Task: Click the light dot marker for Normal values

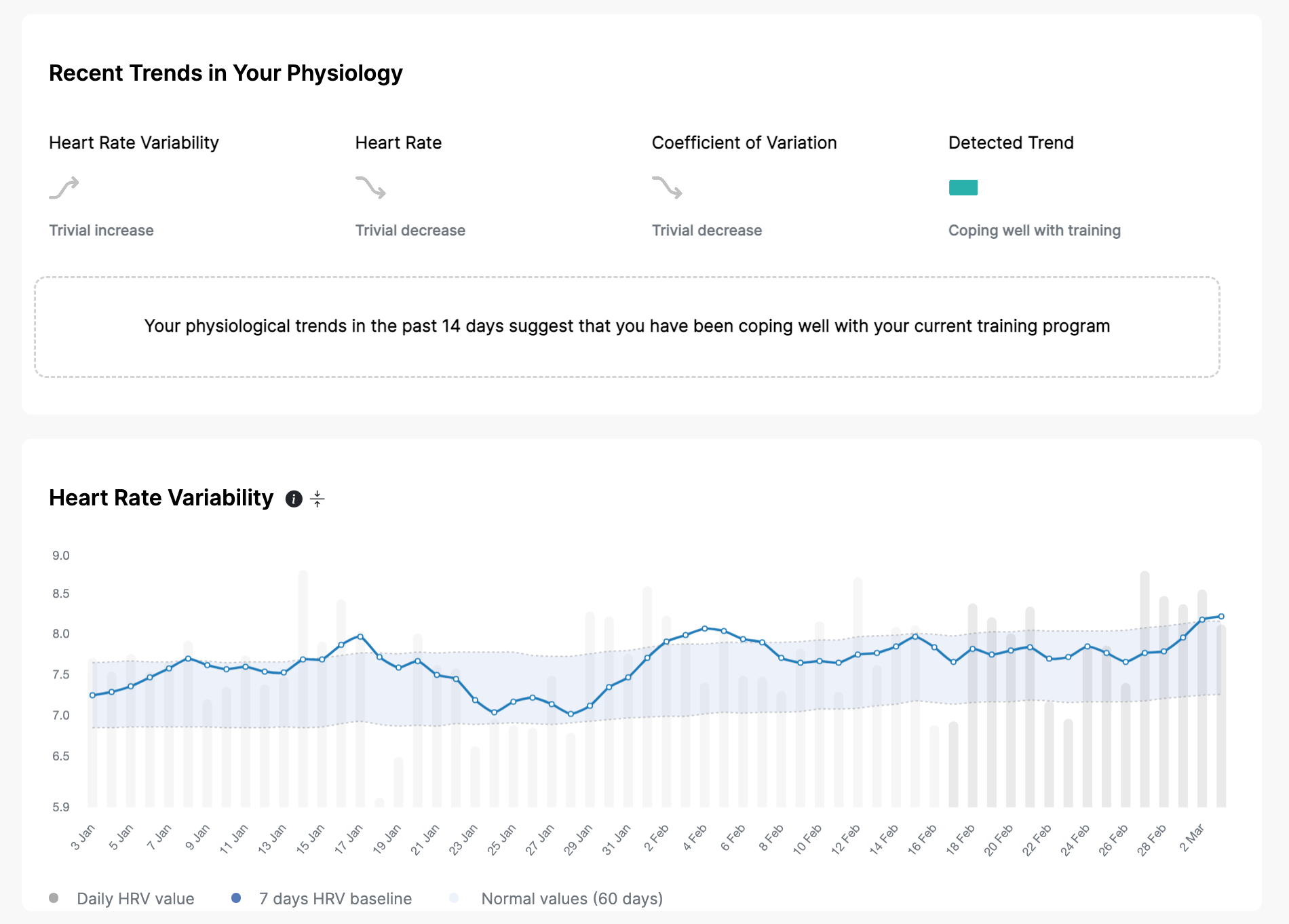Action: point(455,898)
